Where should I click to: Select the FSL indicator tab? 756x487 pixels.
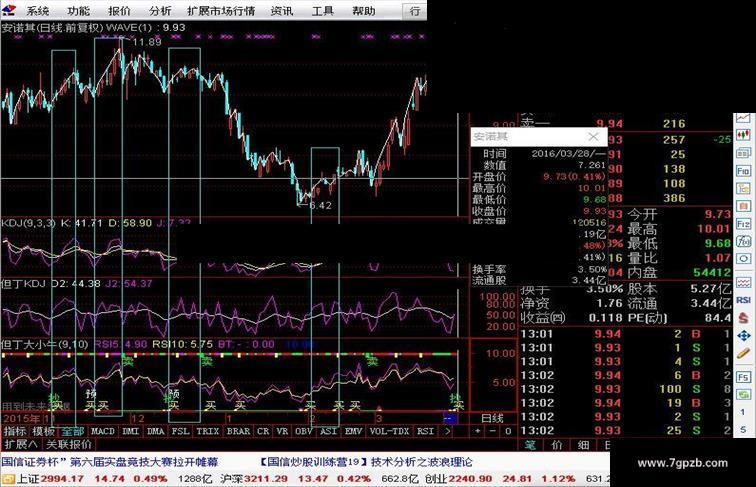click(x=180, y=431)
